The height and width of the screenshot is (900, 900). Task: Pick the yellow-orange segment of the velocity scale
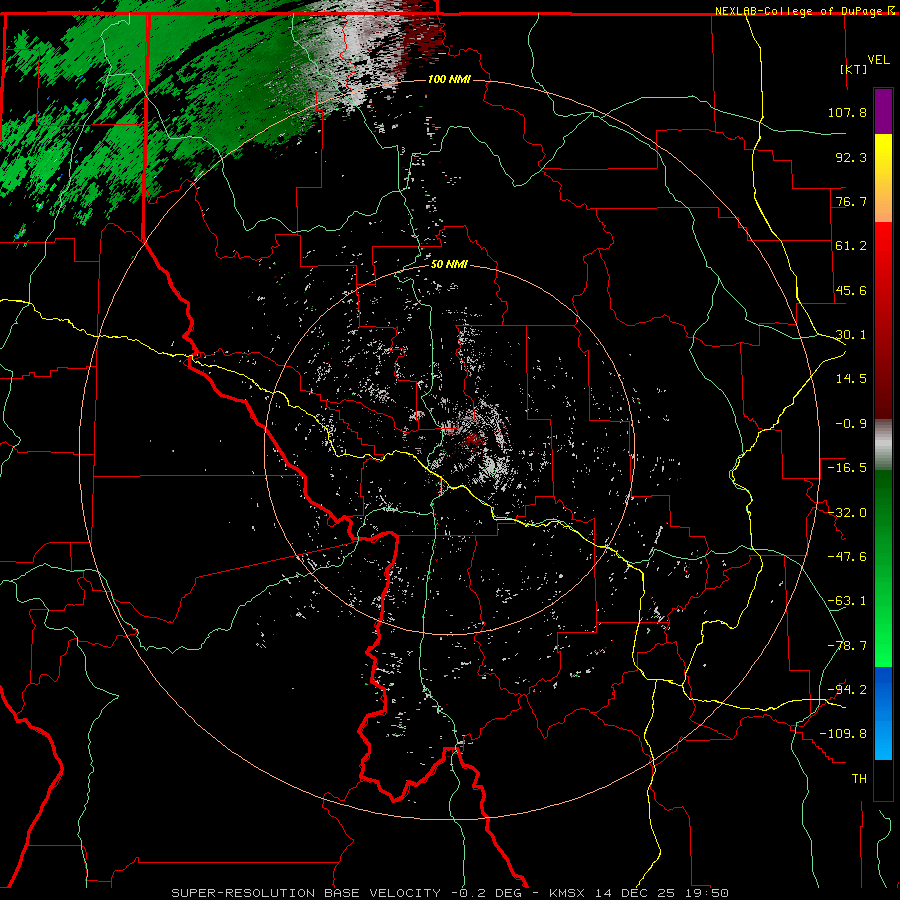[883, 178]
